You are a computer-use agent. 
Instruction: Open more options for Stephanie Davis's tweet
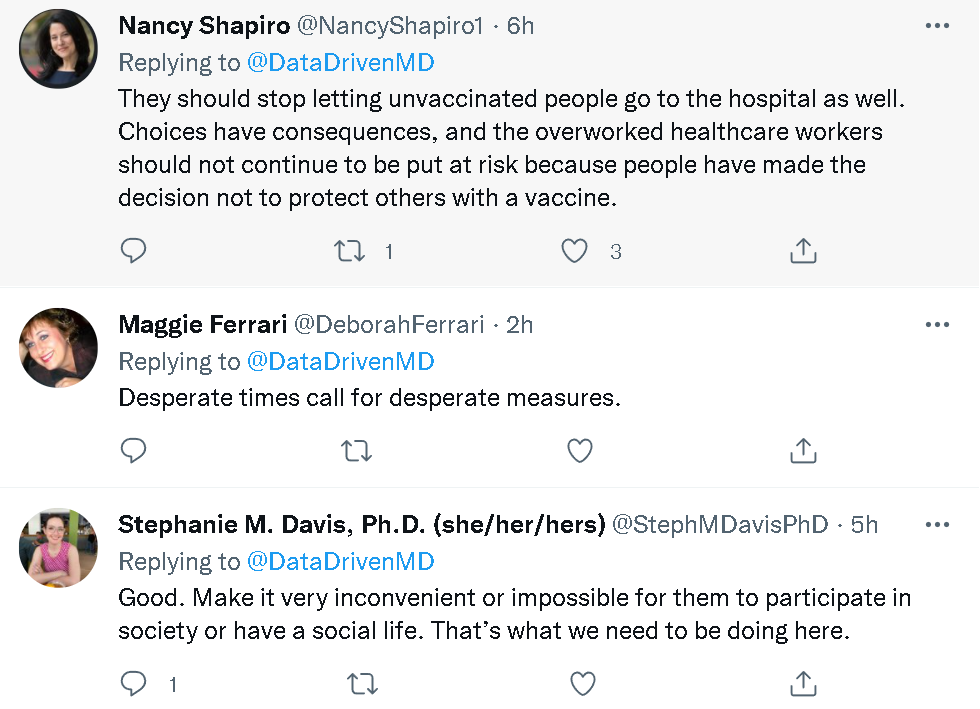pyautogui.click(x=937, y=525)
